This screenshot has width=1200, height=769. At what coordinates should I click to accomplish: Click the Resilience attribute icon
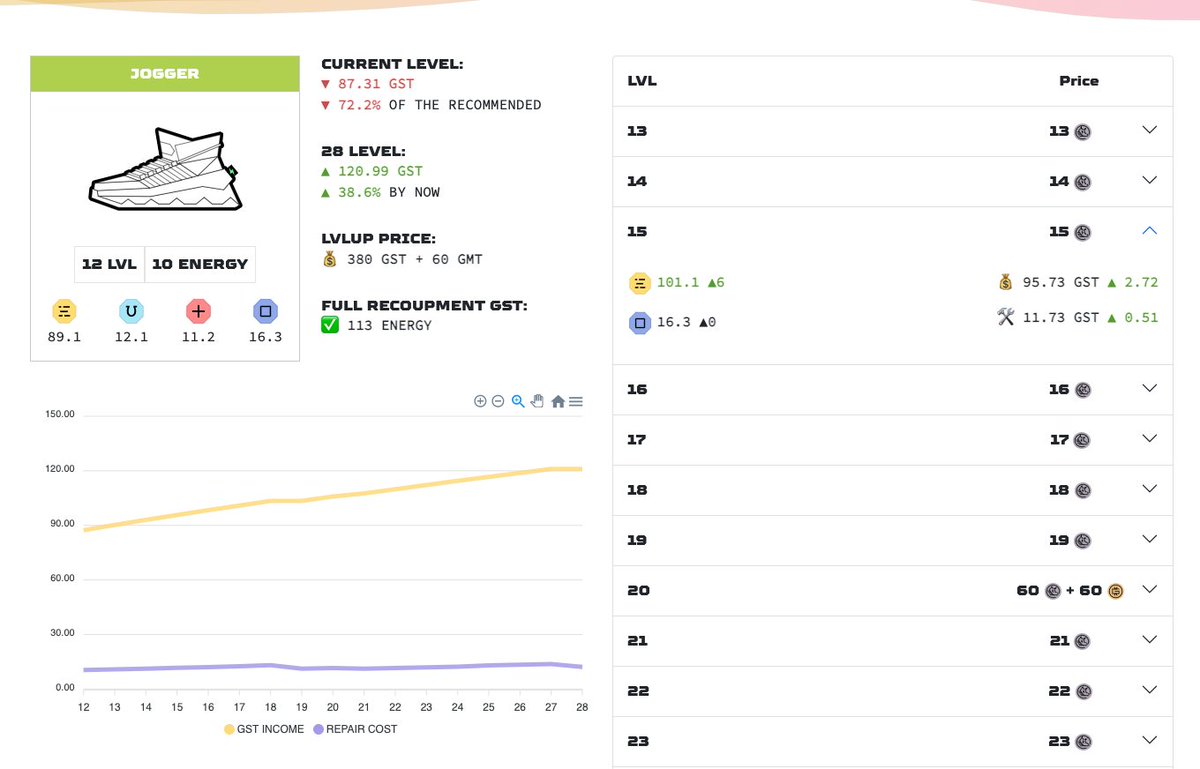[265, 311]
